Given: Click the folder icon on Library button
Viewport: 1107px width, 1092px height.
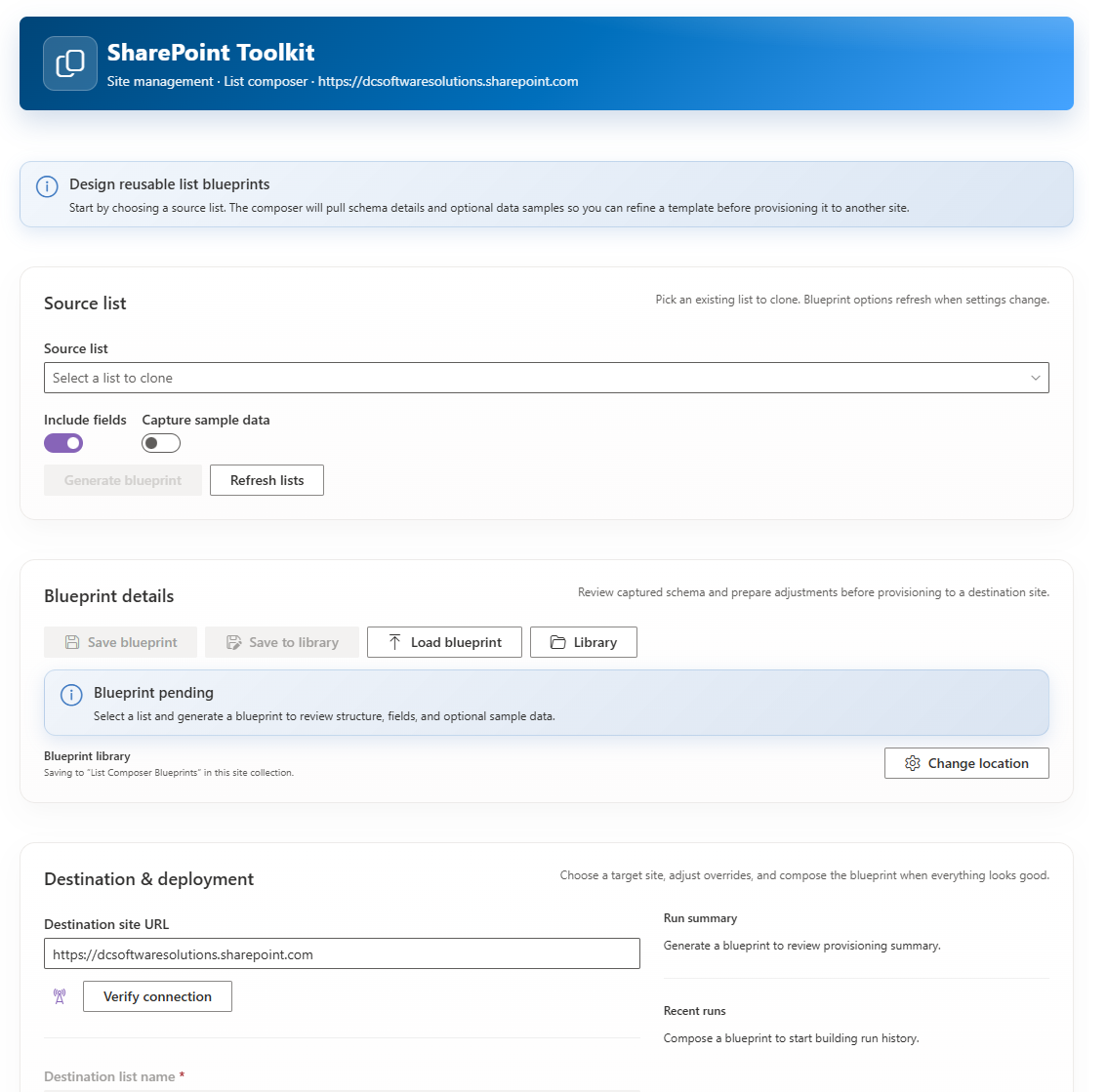Looking at the screenshot, I should point(557,642).
